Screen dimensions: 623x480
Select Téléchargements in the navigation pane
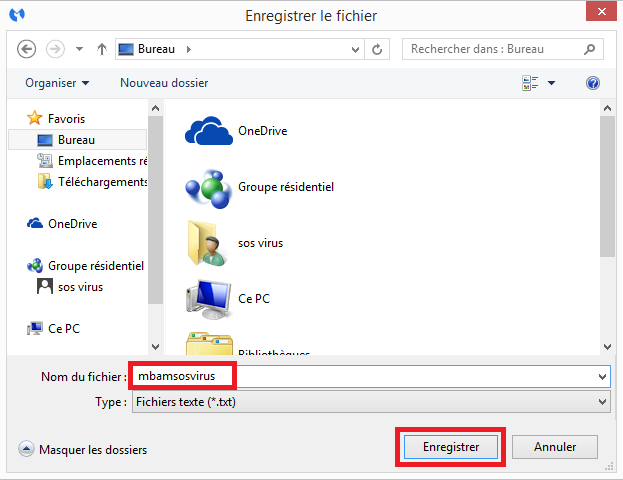tap(100, 182)
